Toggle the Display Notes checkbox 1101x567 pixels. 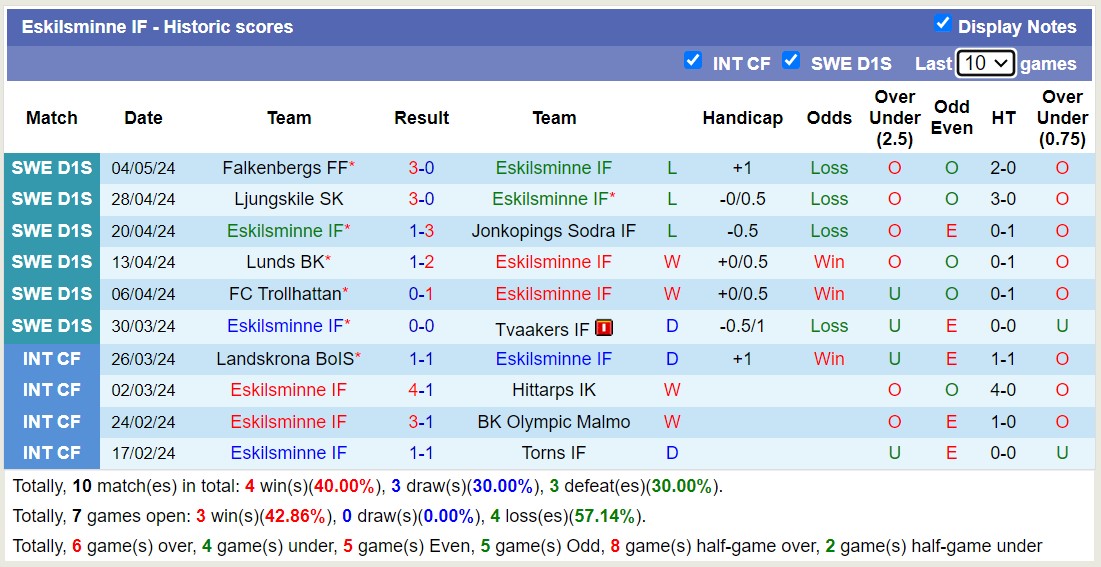click(x=942, y=23)
